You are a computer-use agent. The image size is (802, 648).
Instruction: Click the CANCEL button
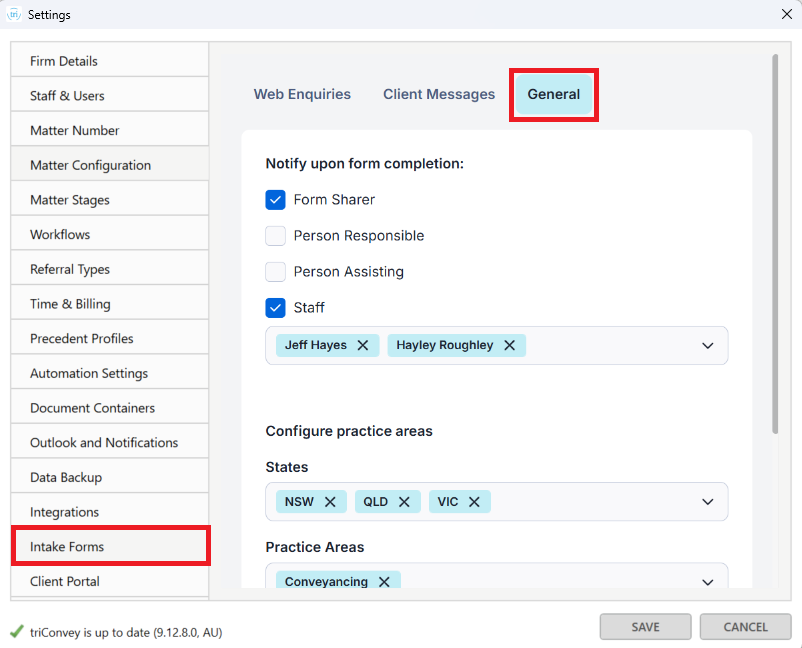pyautogui.click(x=745, y=627)
